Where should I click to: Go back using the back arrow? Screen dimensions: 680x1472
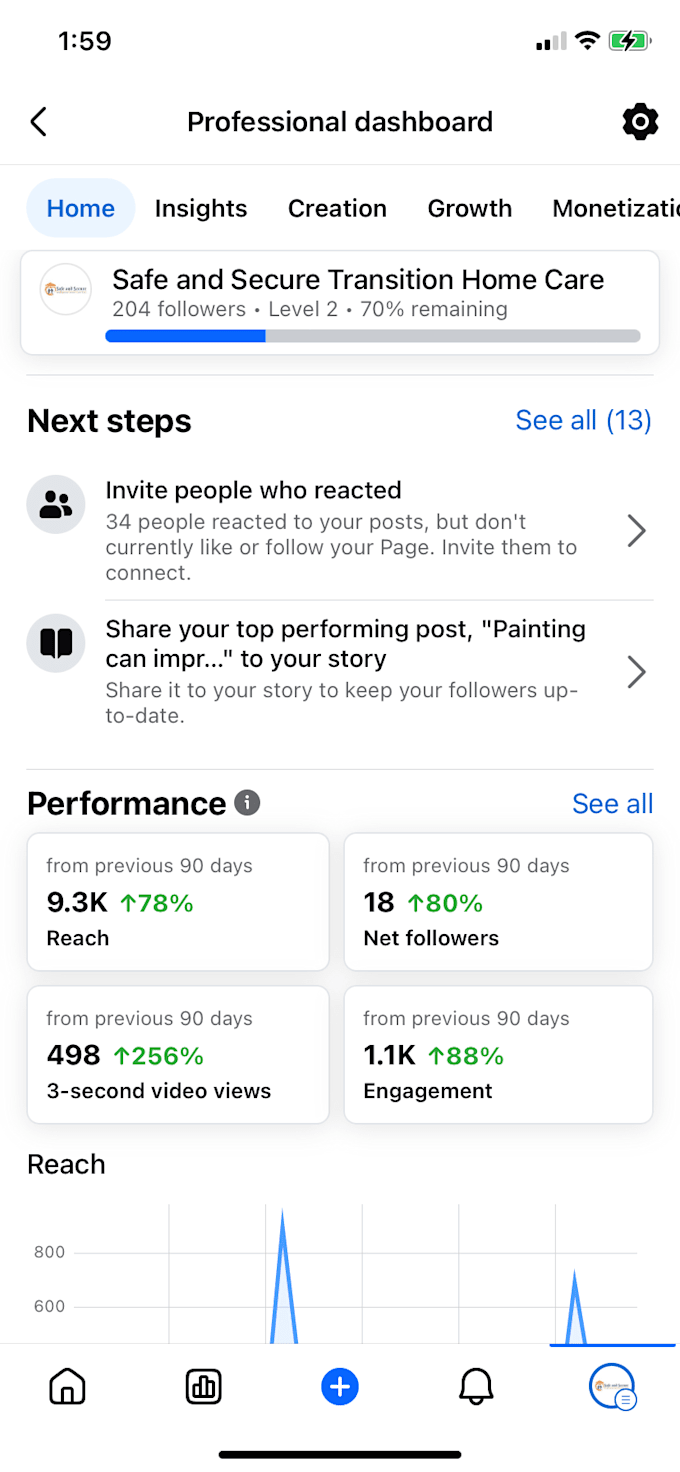pyautogui.click(x=38, y=122)
